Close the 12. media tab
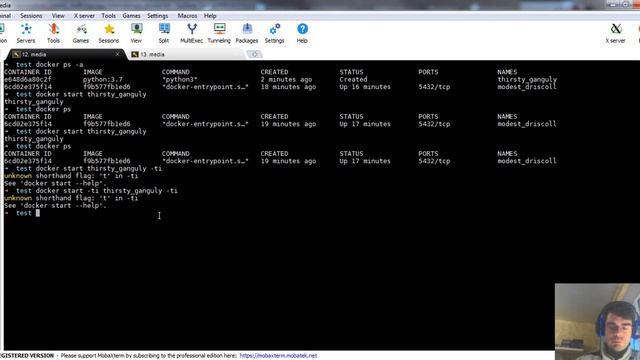Viewport: 640px width, 360px height. [118, 54]
